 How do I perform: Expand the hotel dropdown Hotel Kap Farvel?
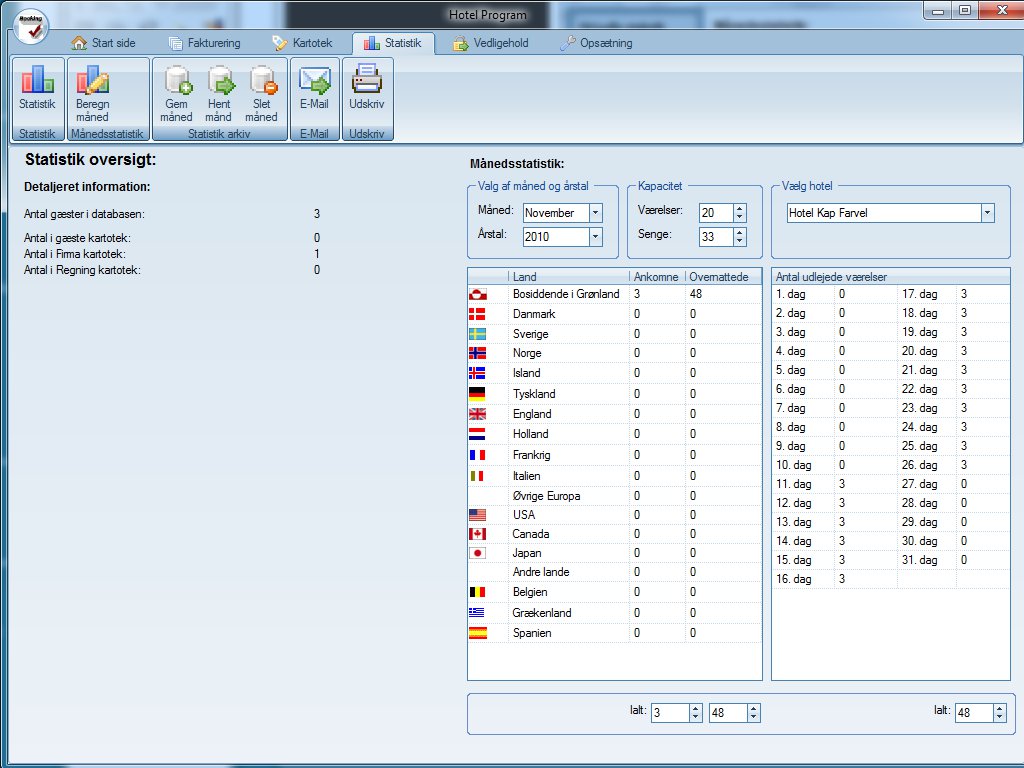point(988,213)
